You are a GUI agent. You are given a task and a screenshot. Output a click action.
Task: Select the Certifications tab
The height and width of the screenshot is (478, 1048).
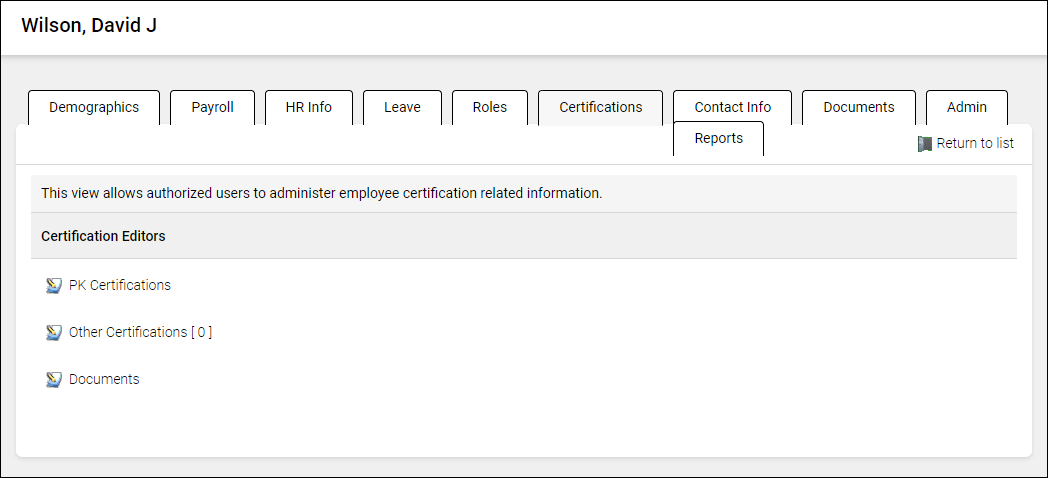click(x=600, y=107)
